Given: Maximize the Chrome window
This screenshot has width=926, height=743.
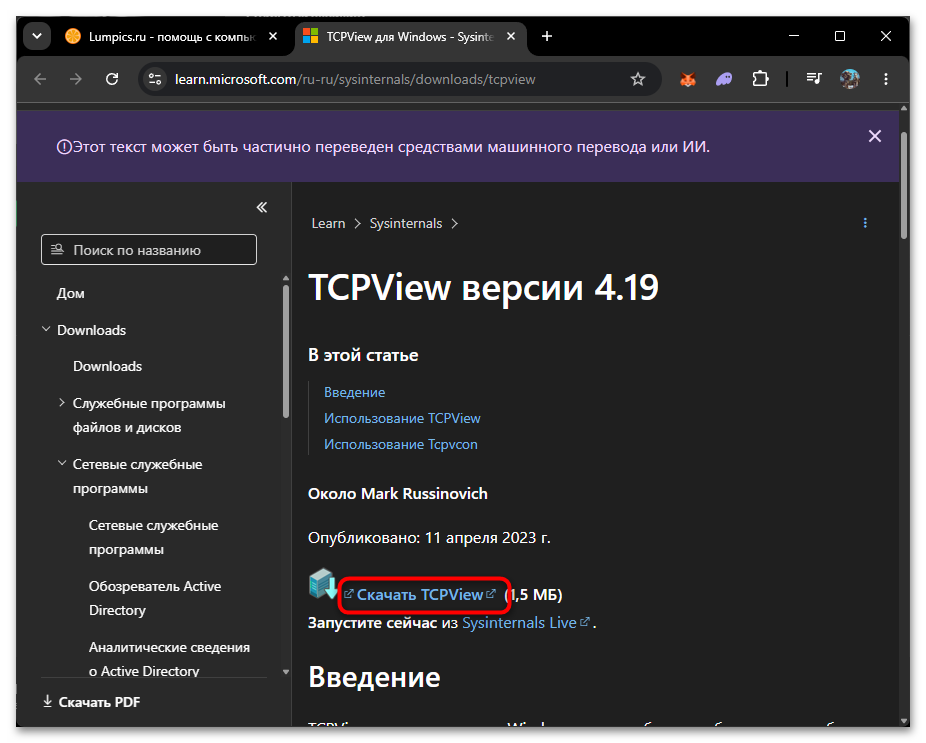Looking at the screenshot, I should [840, 37].
